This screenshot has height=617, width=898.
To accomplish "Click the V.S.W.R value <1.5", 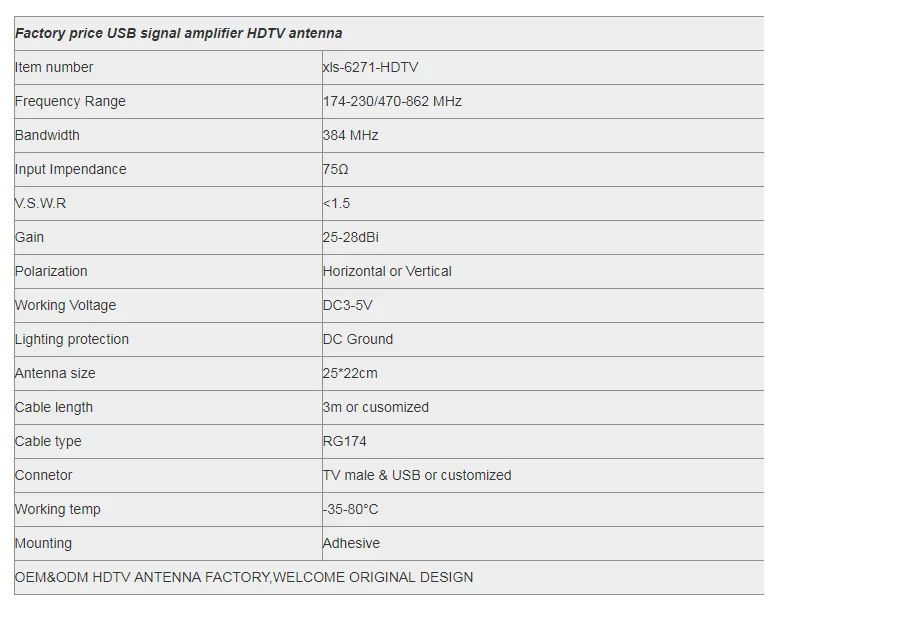I will coord(336,203).
